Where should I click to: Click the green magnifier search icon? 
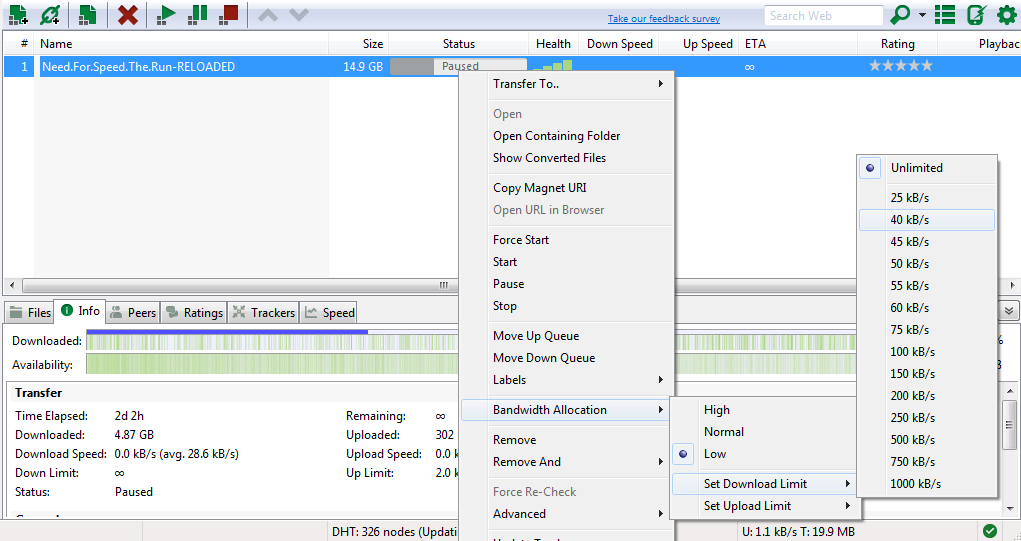(x=901, y=14)
